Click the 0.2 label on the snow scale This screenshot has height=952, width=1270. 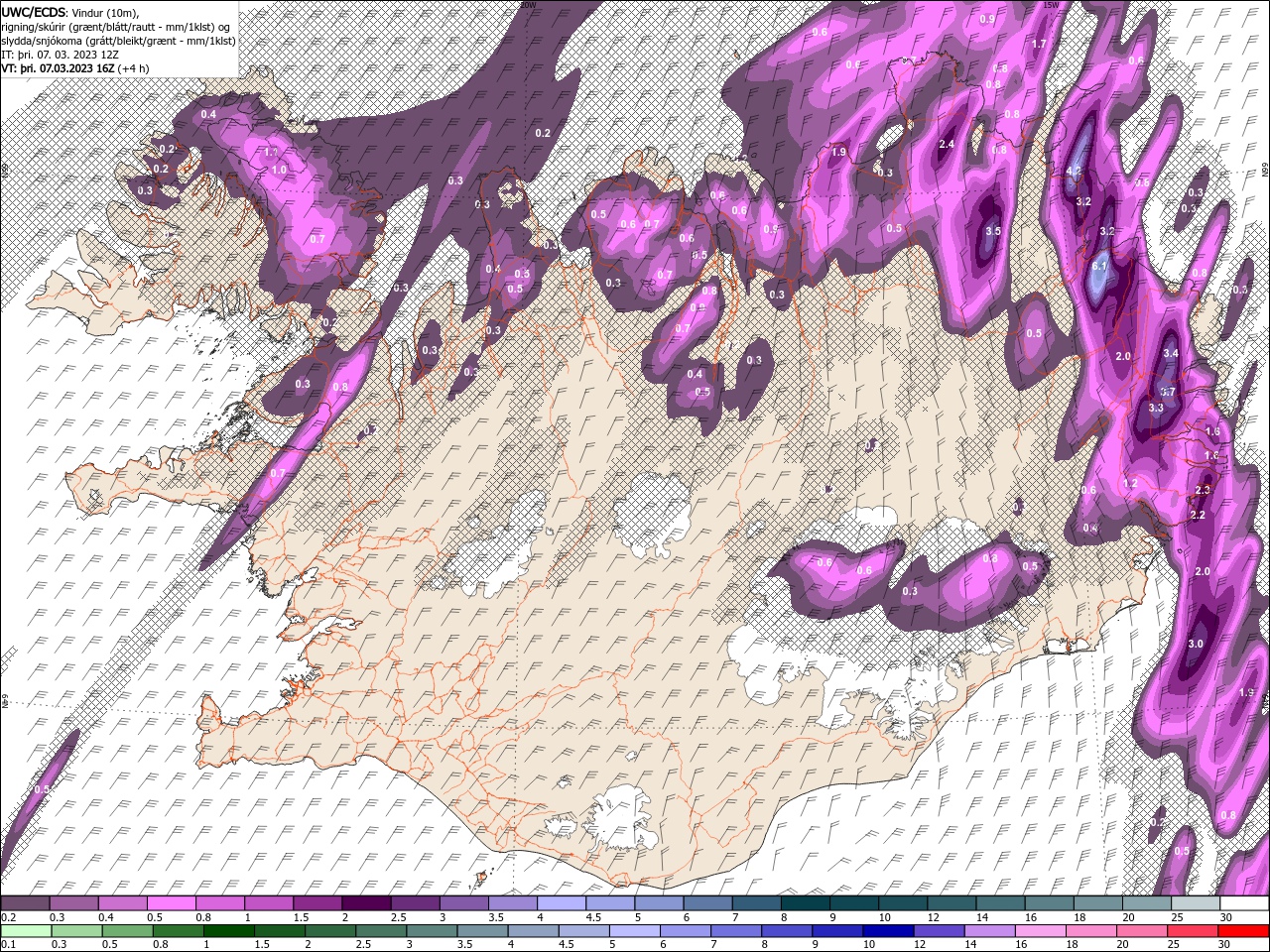pyautogui.click(x=9, y=917)
